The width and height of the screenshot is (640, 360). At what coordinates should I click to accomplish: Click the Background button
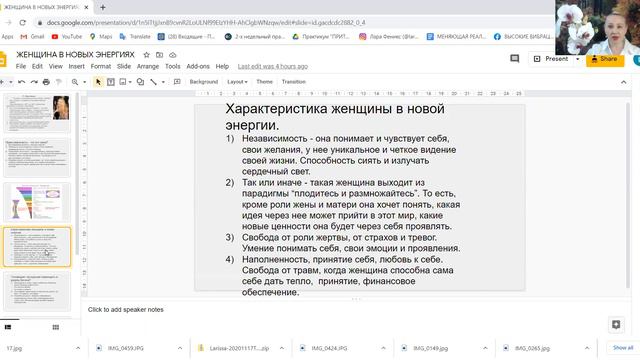coord(204,82)
